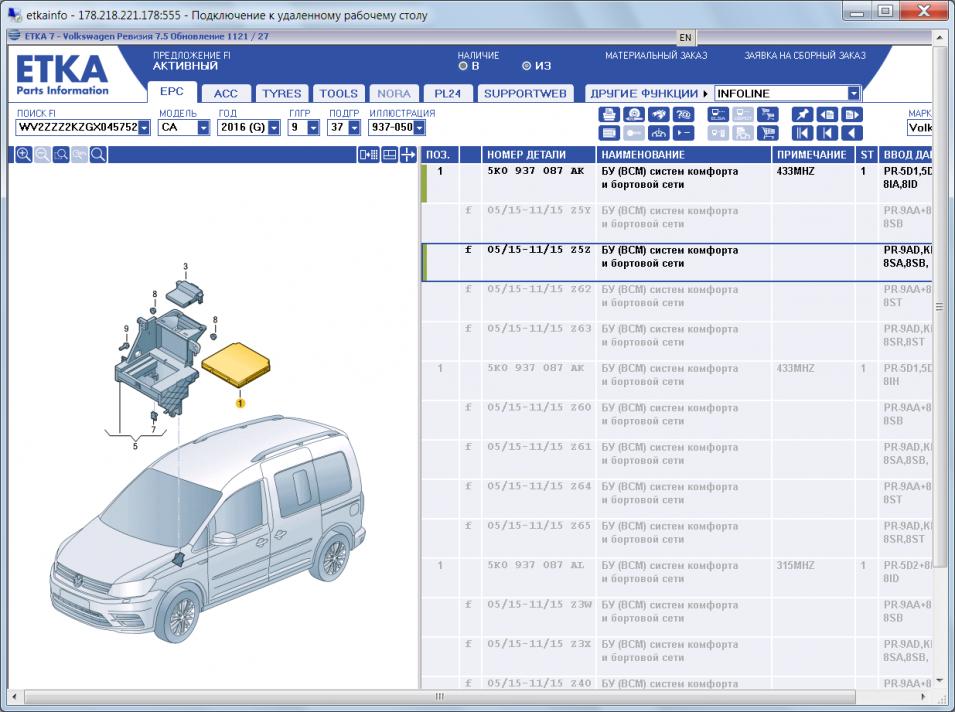Click Заявка на сборный заказ link
This screenshot has height=712, width=955.
805,55
